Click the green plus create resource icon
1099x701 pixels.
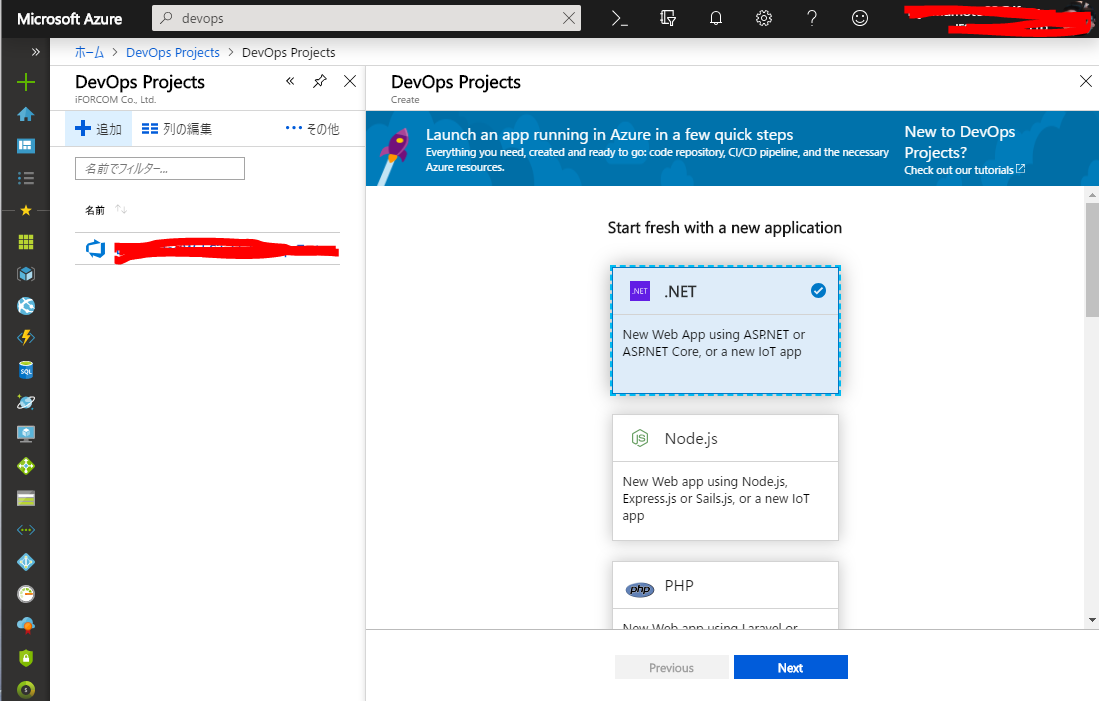pyautogui.click(x=26, y=82)
